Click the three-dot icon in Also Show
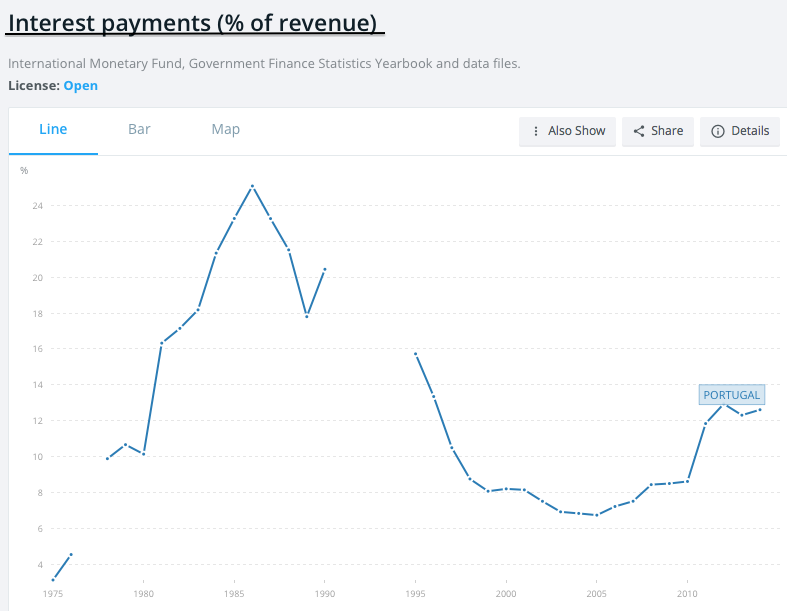The width and height of the screenshot is (787, 611). [x=536, y=131]
